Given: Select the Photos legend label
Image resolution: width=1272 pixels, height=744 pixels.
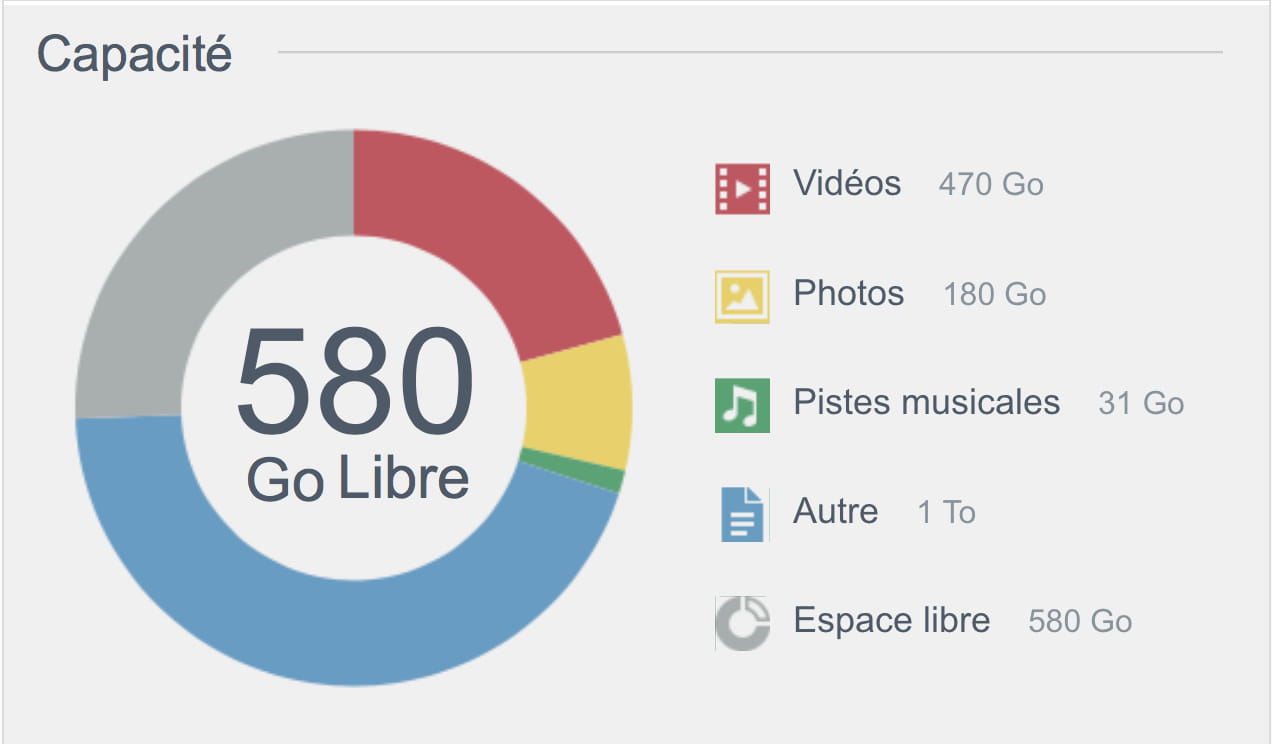Looking at the screenshot, I should [849, 293].
